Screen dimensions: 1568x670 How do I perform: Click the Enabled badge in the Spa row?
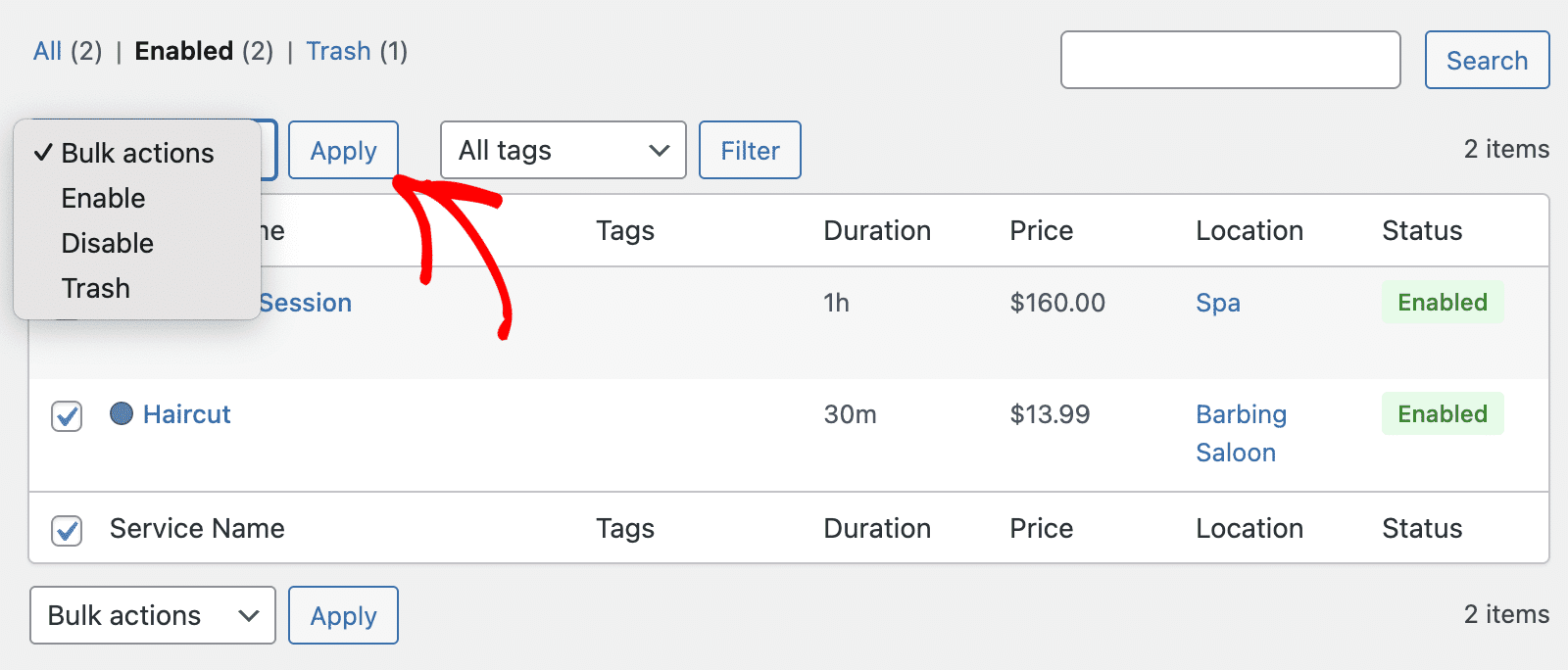click(1443, 303)
